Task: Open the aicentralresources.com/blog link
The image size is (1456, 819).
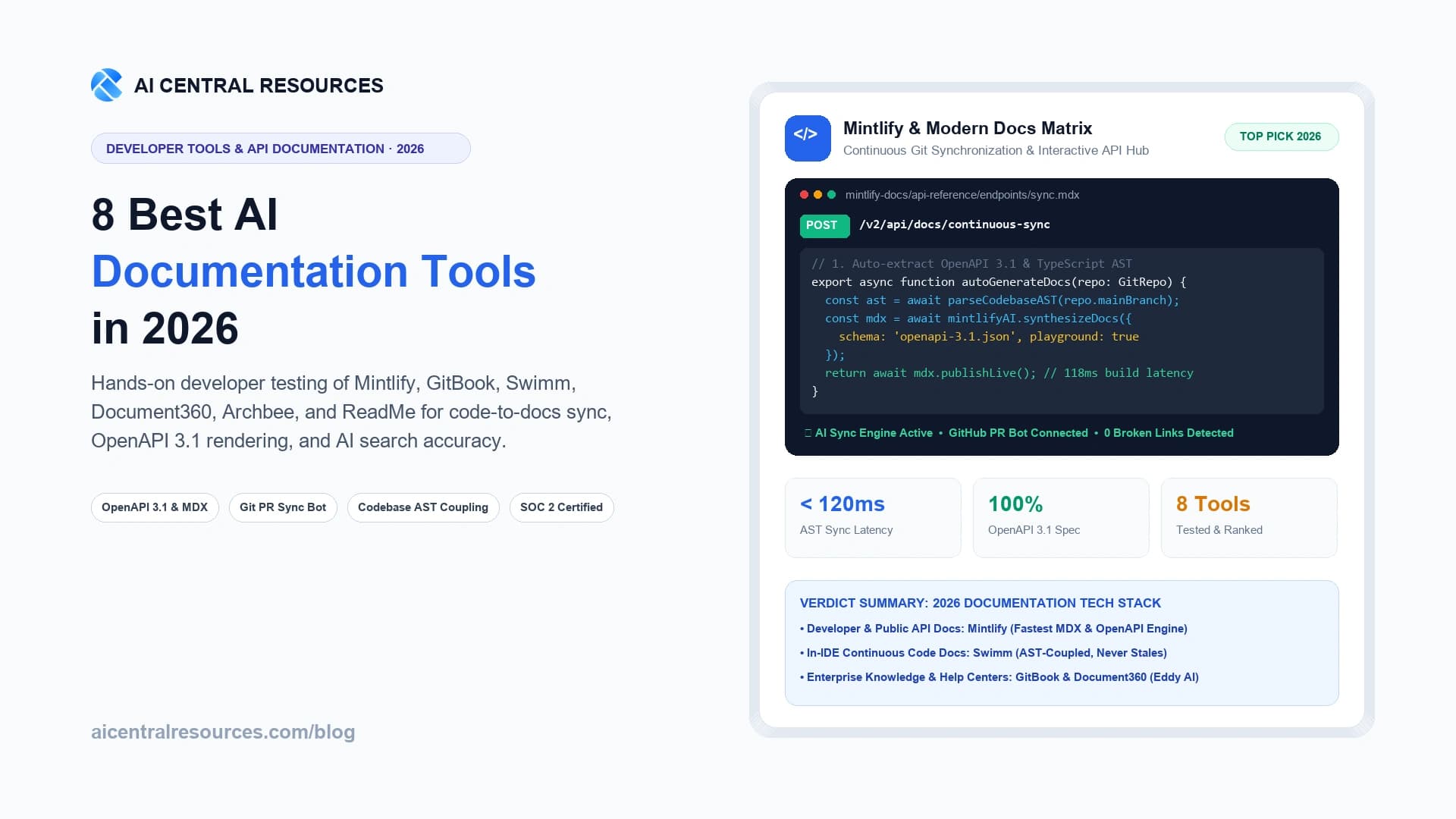Action: [x=223, y=732]
